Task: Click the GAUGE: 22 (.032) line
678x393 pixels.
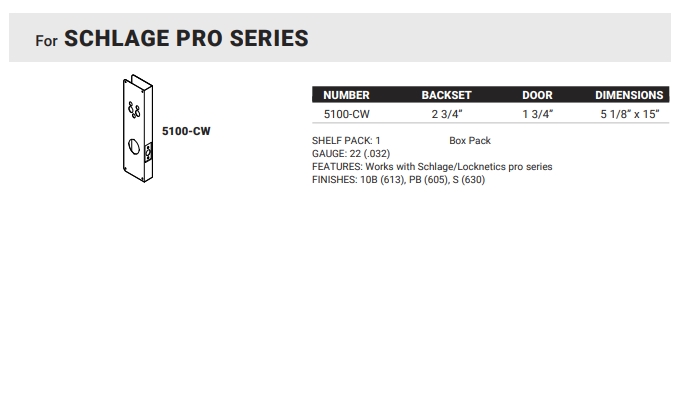Action: pyautogui.click(x=351, y=153)
